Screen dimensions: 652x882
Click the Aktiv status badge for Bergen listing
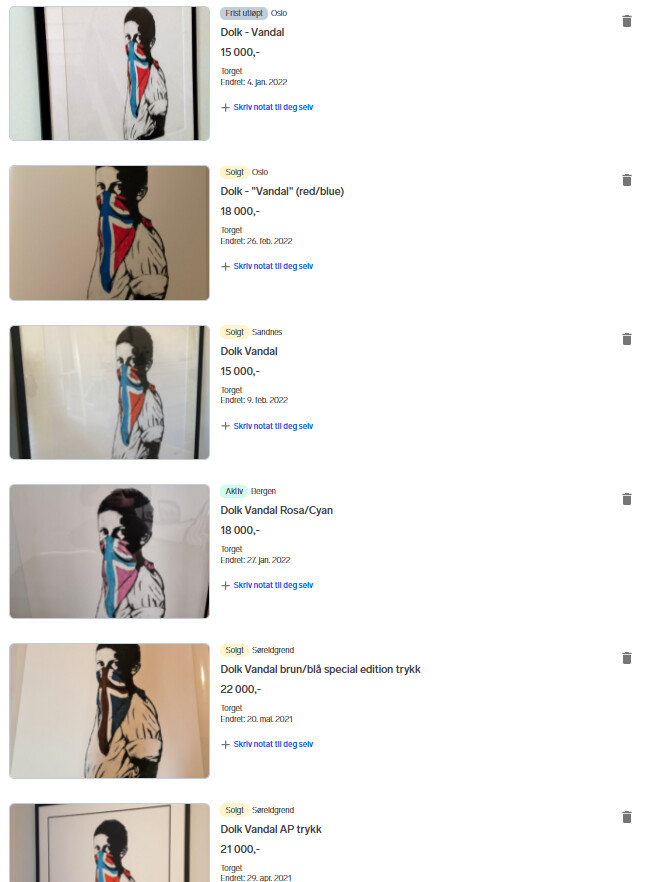[x=234, y=491]
